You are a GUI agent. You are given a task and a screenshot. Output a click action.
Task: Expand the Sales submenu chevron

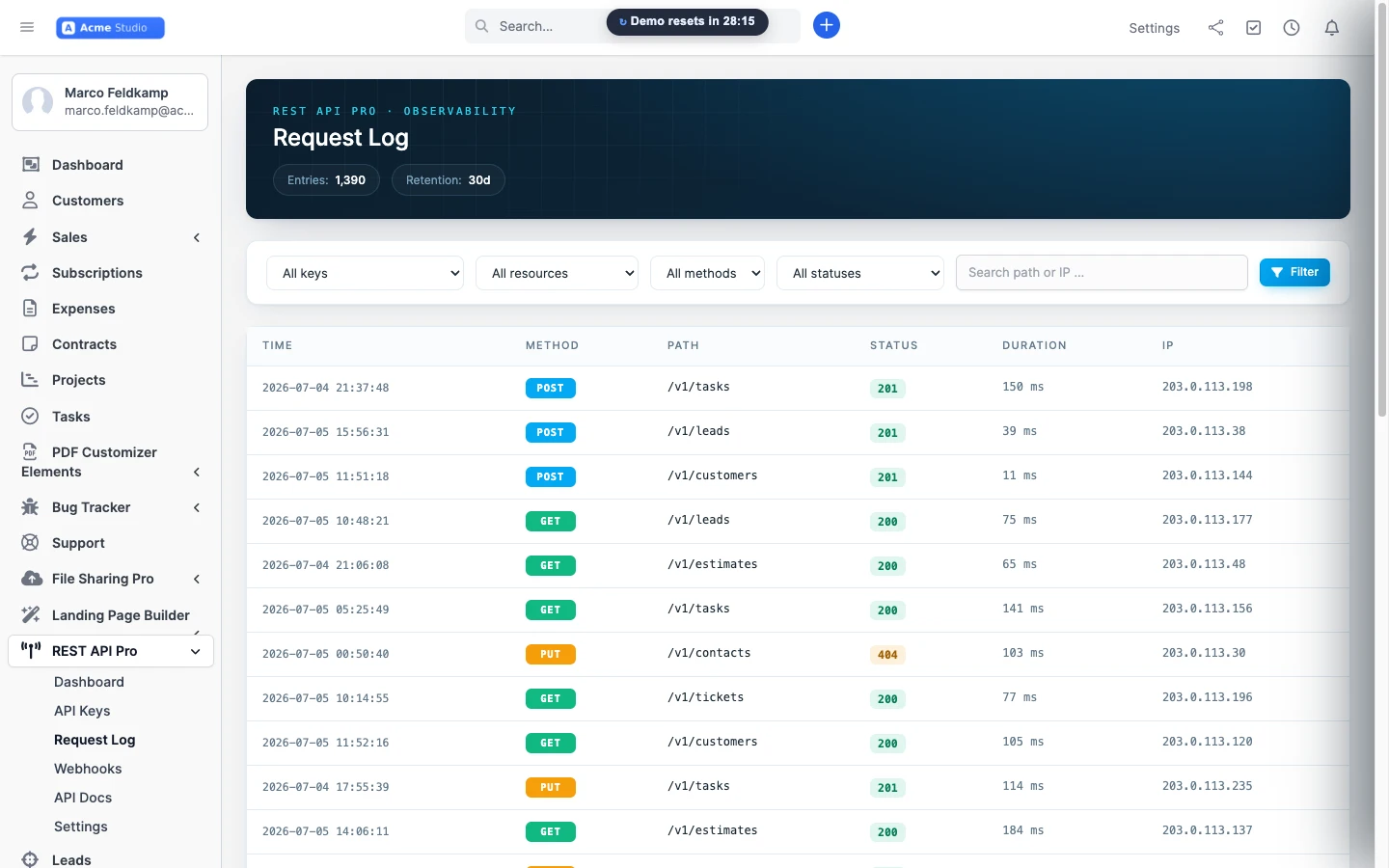(197, 237)
